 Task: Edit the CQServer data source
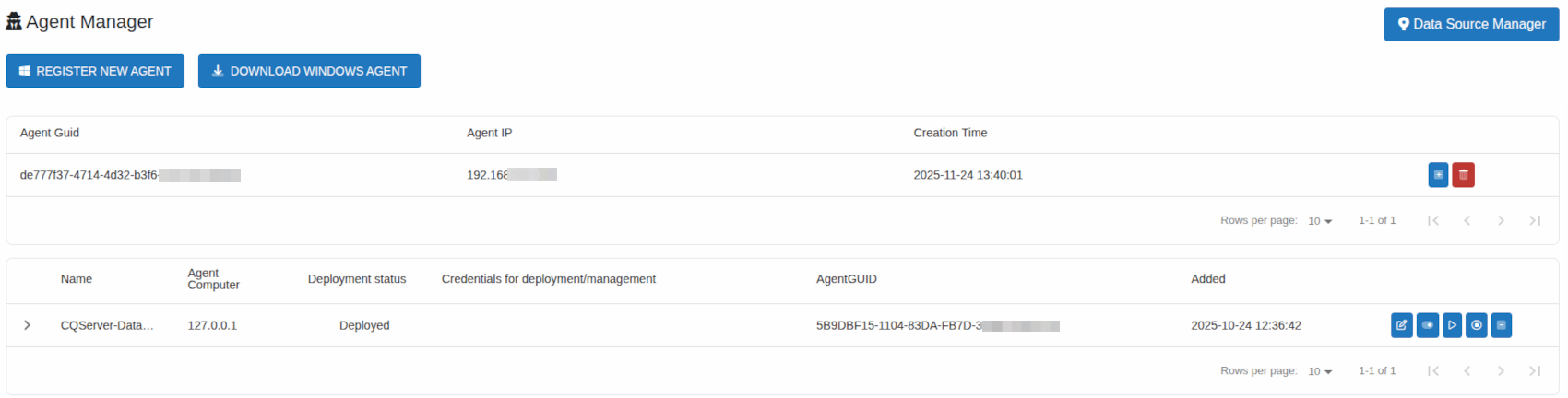(x=1401, y=325)
